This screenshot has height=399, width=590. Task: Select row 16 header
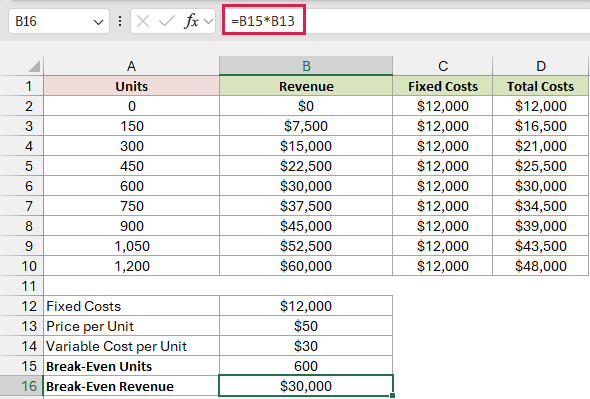click(22, 386)
